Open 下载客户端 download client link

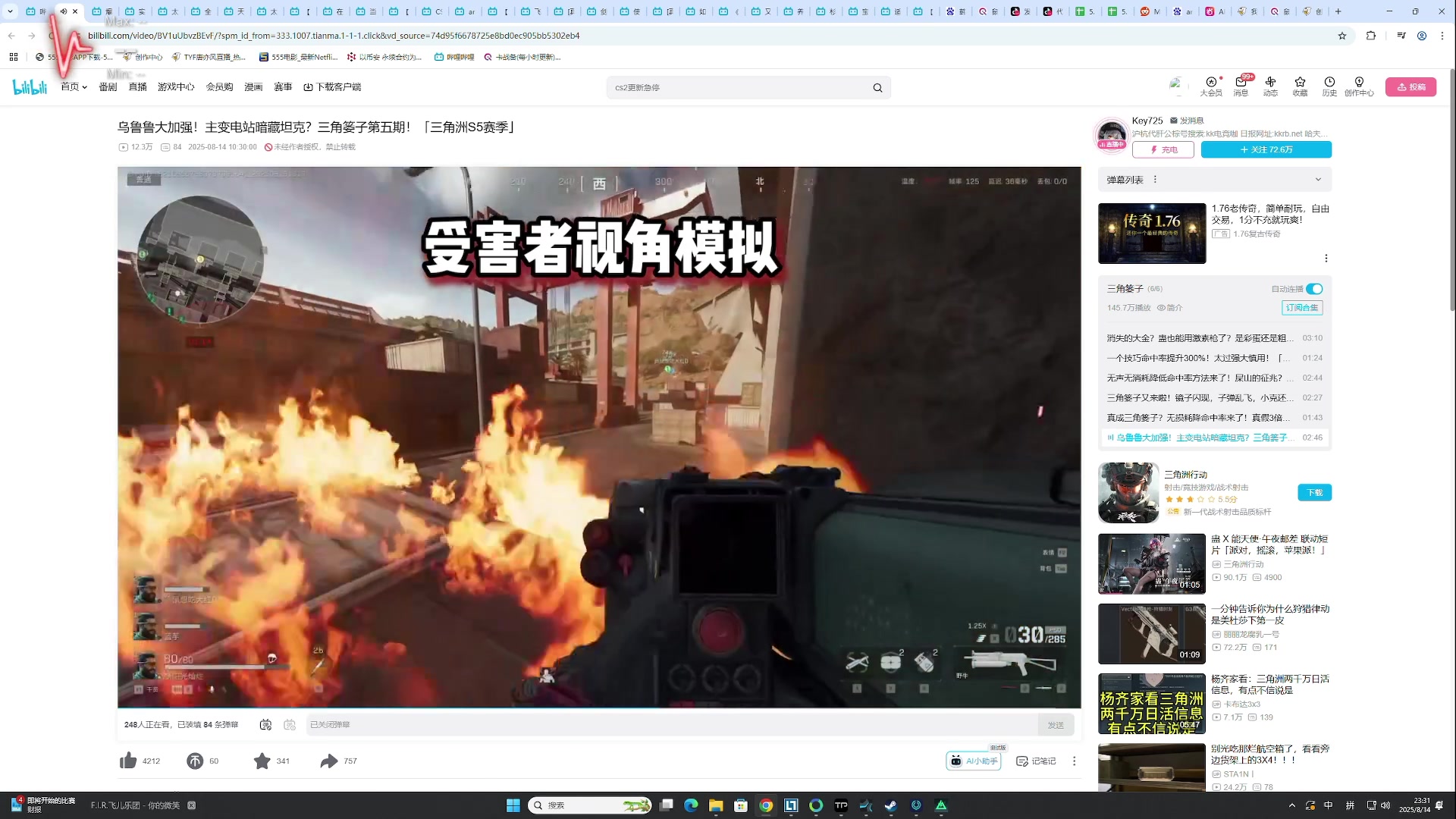[332, 87]
